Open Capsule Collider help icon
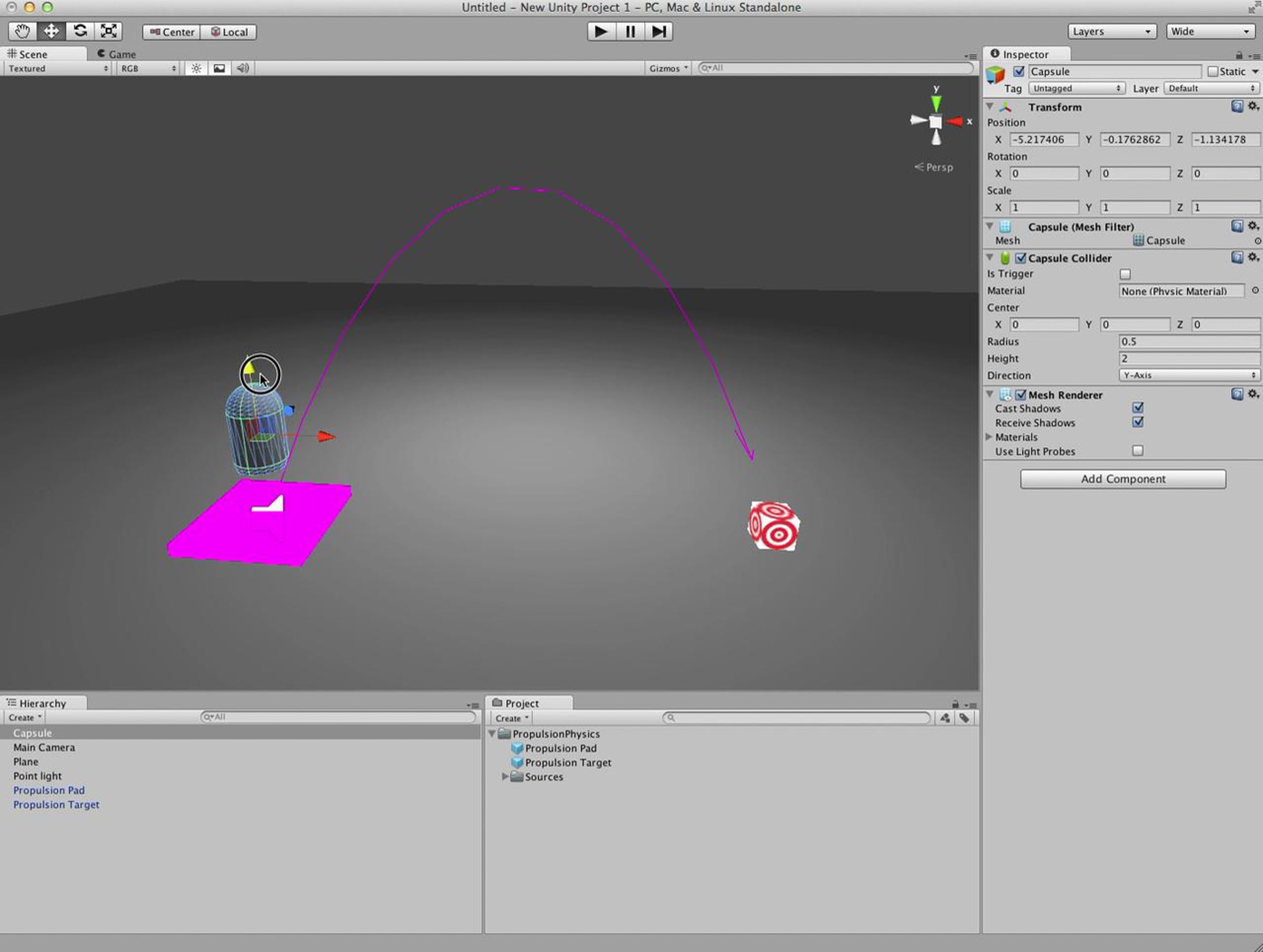Viewport: 1263px width, 952px height. tap(1237, 257)
